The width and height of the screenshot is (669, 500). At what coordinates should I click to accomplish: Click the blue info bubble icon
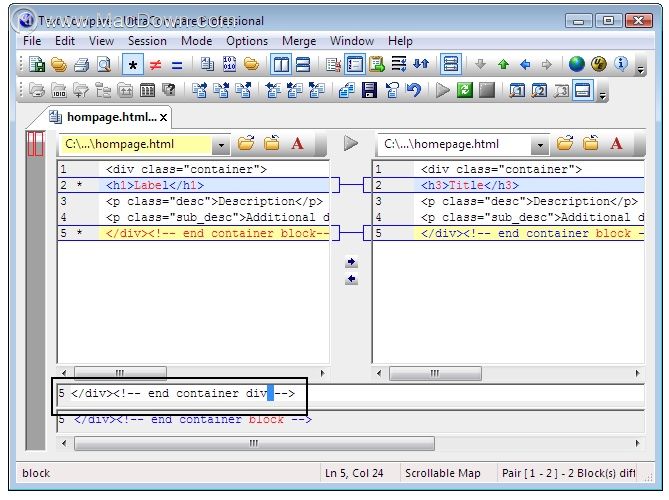621,64
